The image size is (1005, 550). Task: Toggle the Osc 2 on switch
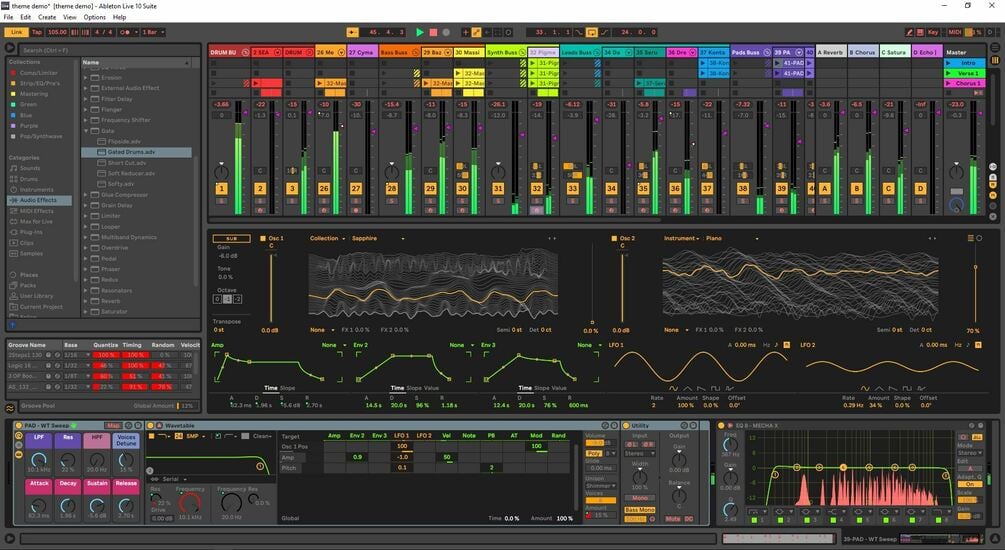tap(614, 238)
